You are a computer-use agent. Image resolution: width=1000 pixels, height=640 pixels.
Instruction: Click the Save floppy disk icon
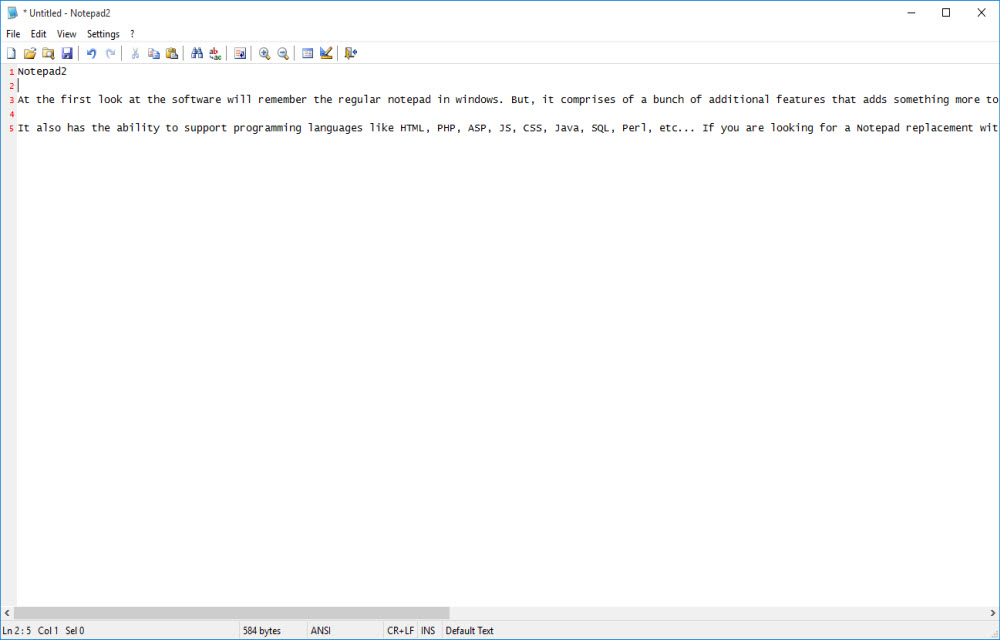[67, 54]
